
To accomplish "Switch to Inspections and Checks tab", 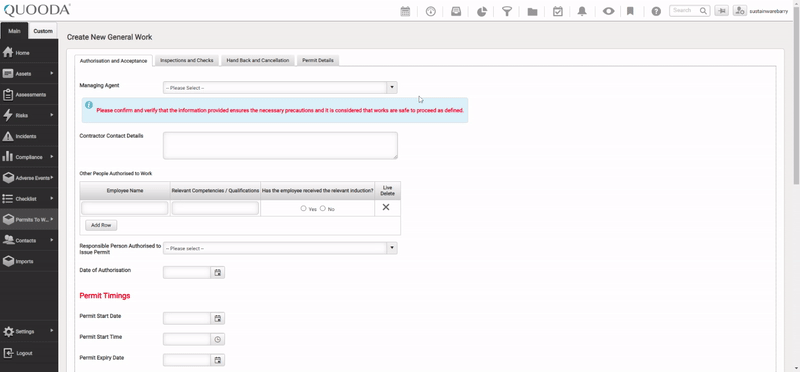I will [x=187, y=60].
